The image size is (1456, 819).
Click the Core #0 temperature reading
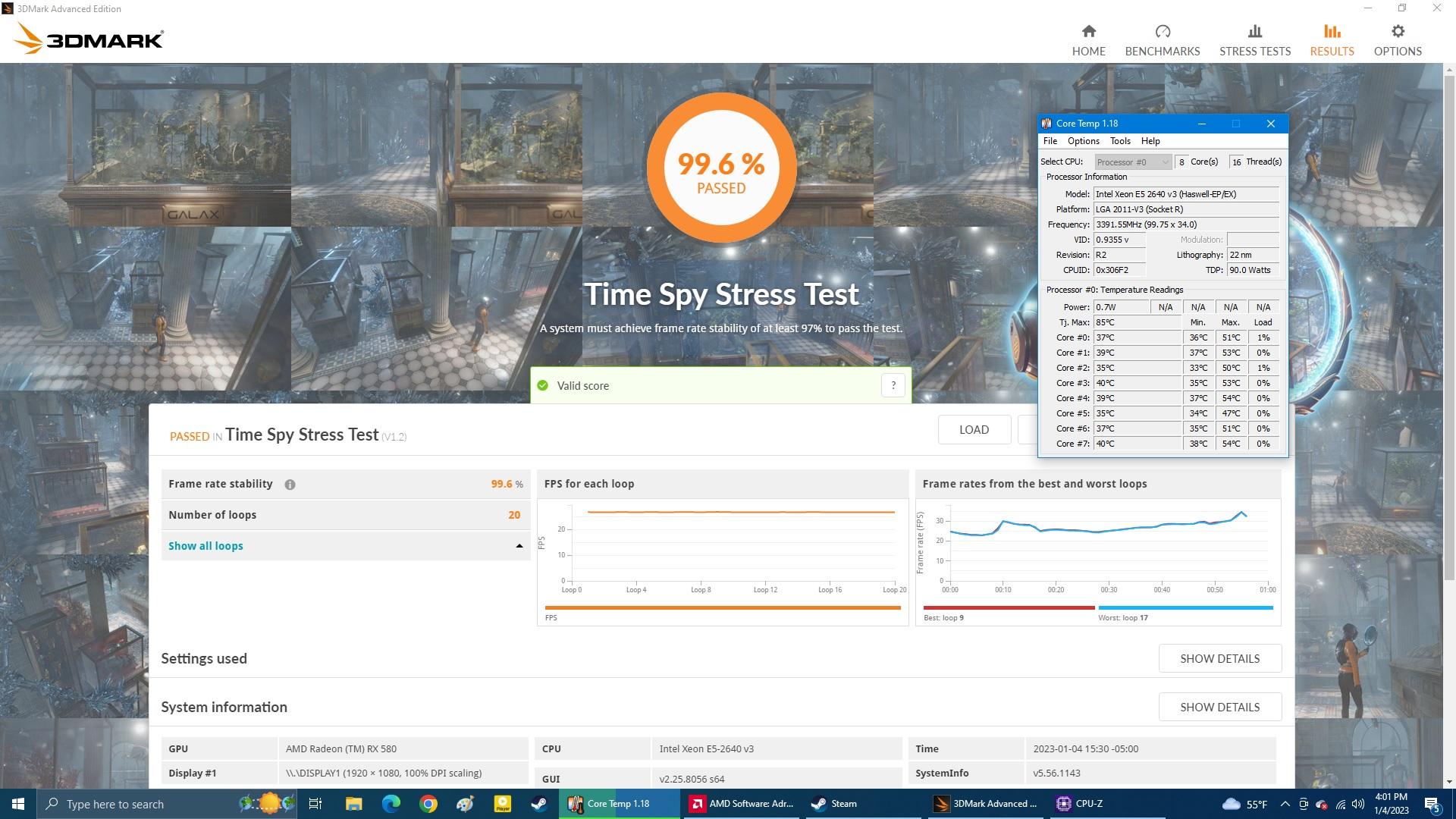tap(1137, 337)
